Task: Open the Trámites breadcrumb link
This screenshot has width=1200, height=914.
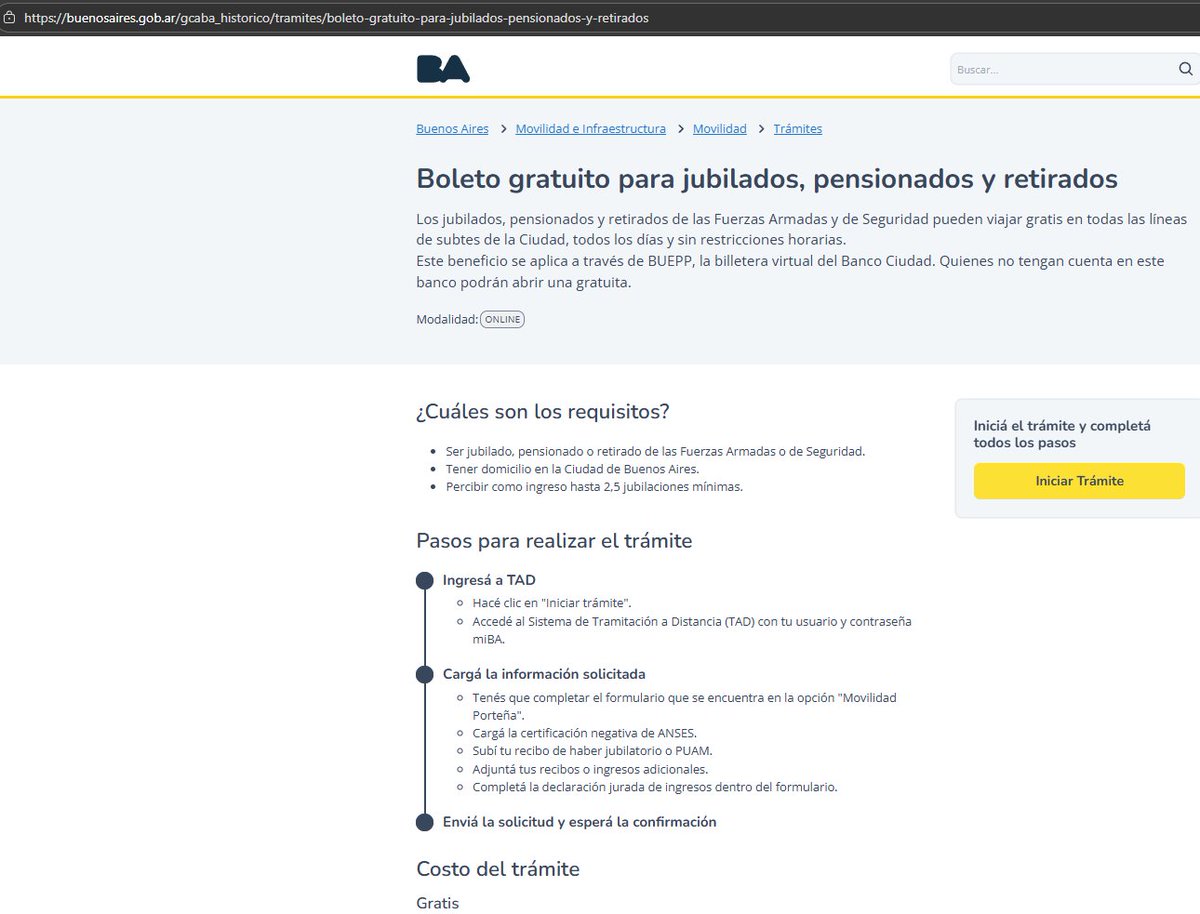Action: point(798,129)
